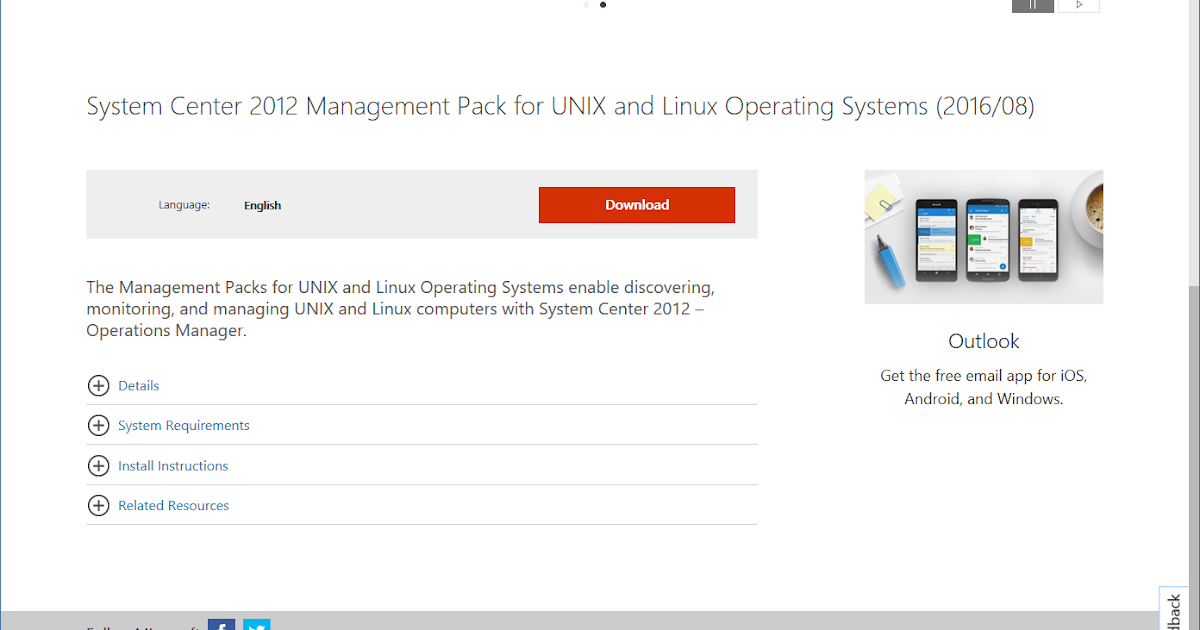Image resolution: width=1200 pixels, height=630 pixels.
Task: Click the plus icon beside Related Resources
Action: tap(98, 505)
